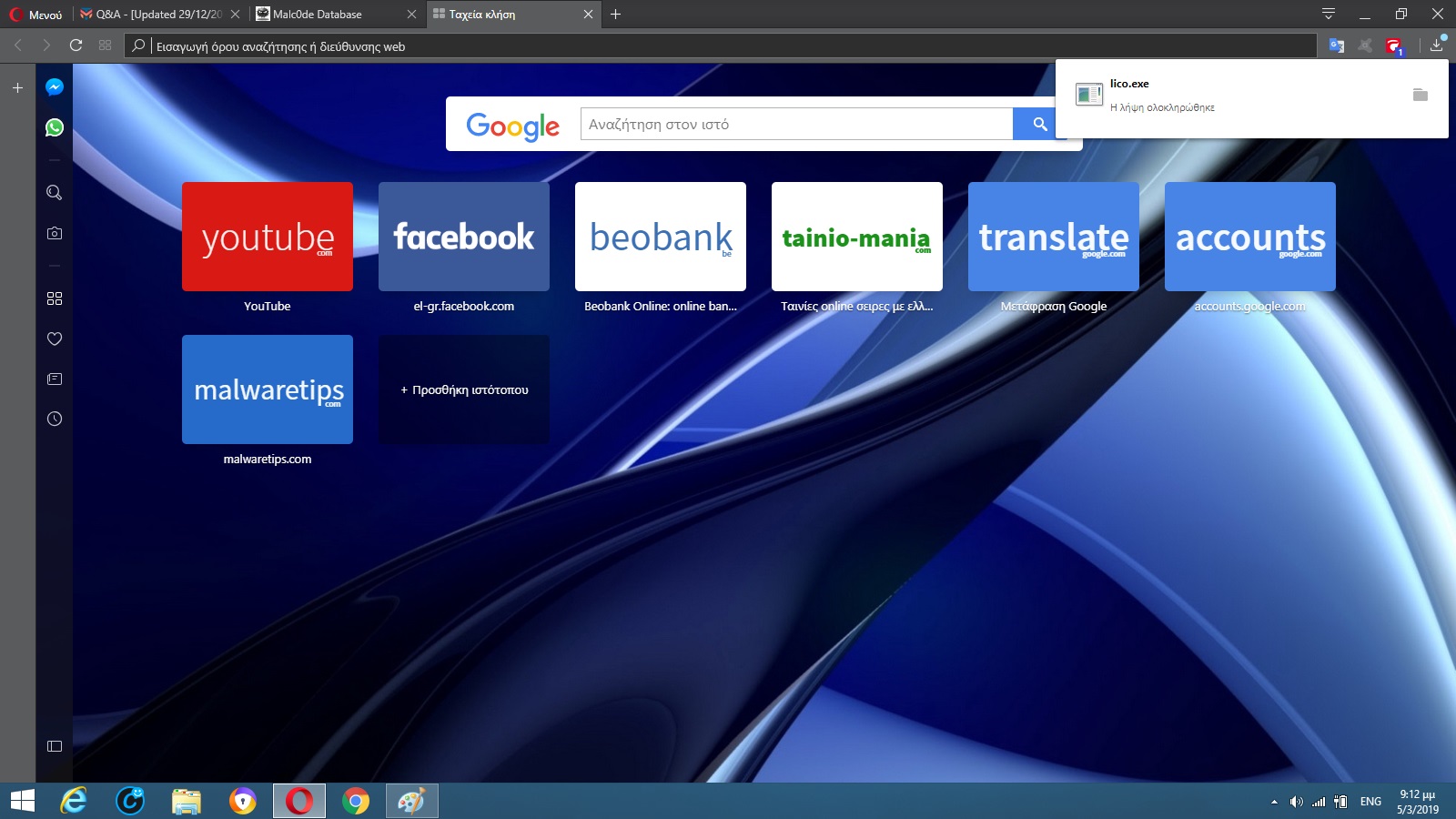Viewport: 1456px width, 819px height.
Task: Show hidden system tray icons
Action: pos(1274,802)
